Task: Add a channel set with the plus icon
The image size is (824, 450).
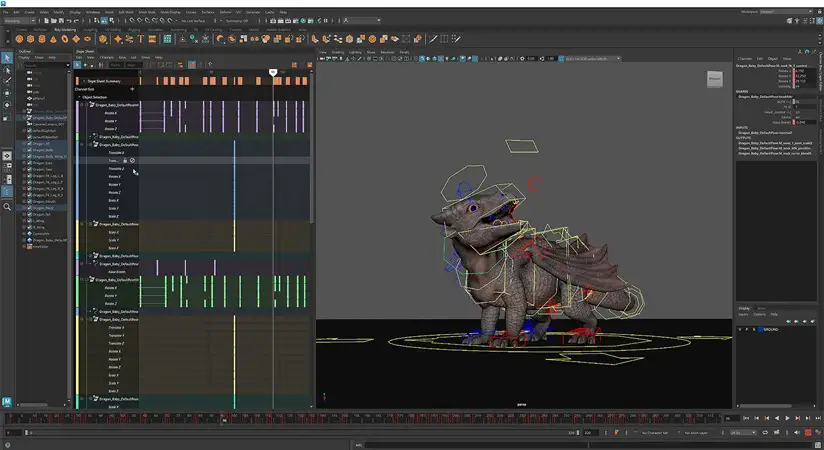Action: [x=132, y=89]
